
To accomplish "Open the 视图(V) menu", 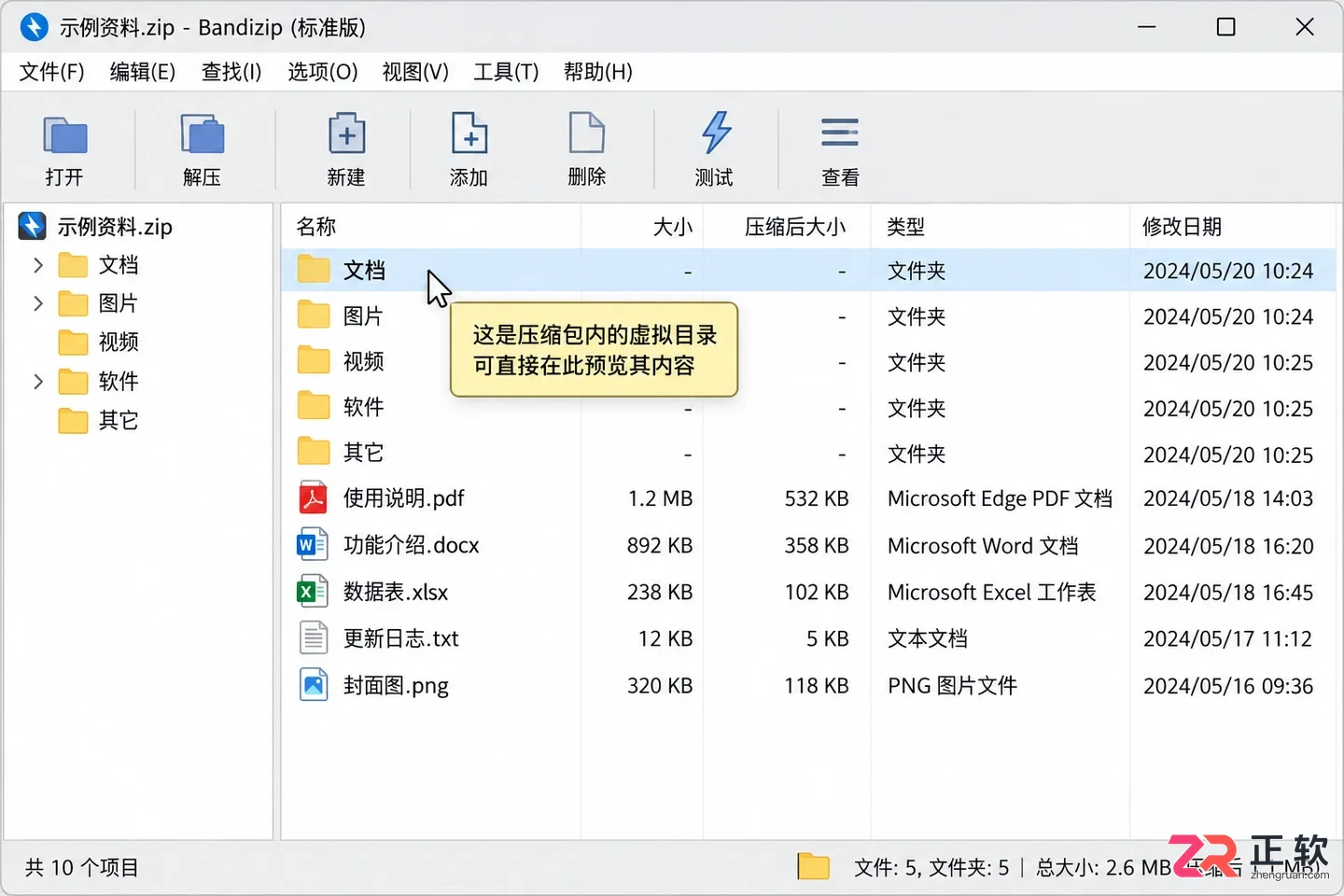I will click(415, 72).
